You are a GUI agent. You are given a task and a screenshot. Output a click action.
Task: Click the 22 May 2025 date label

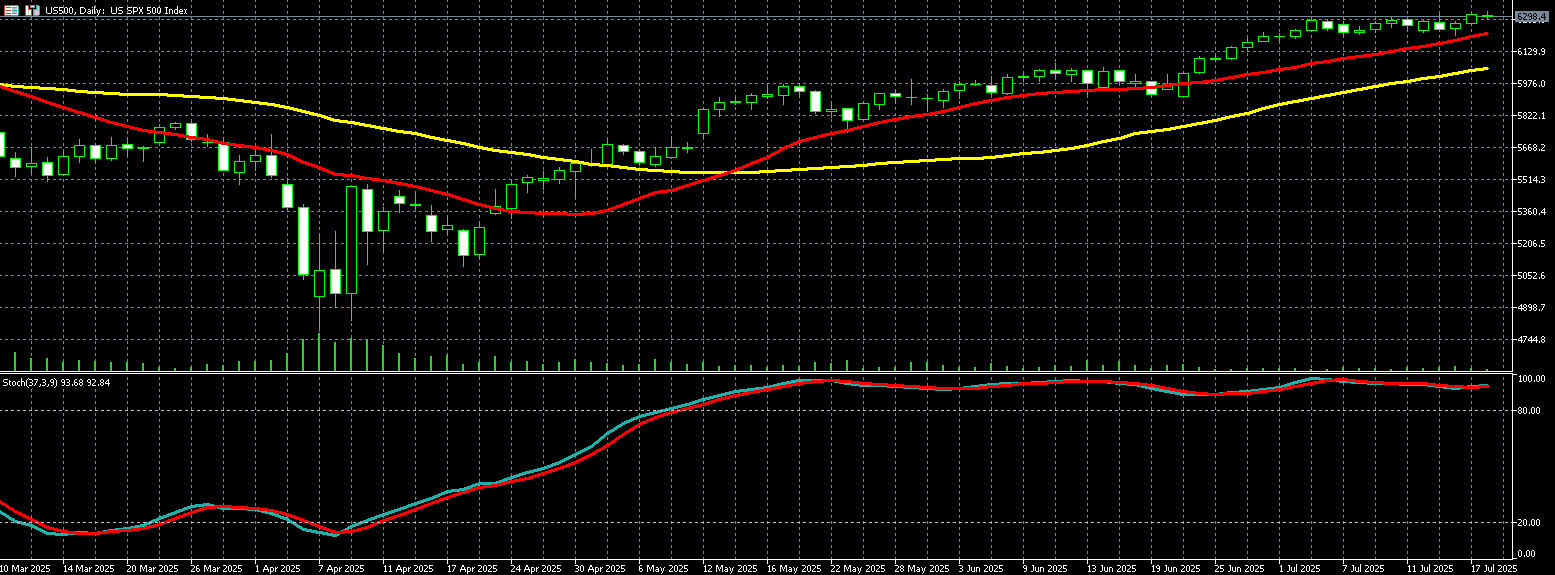point(857,567)
